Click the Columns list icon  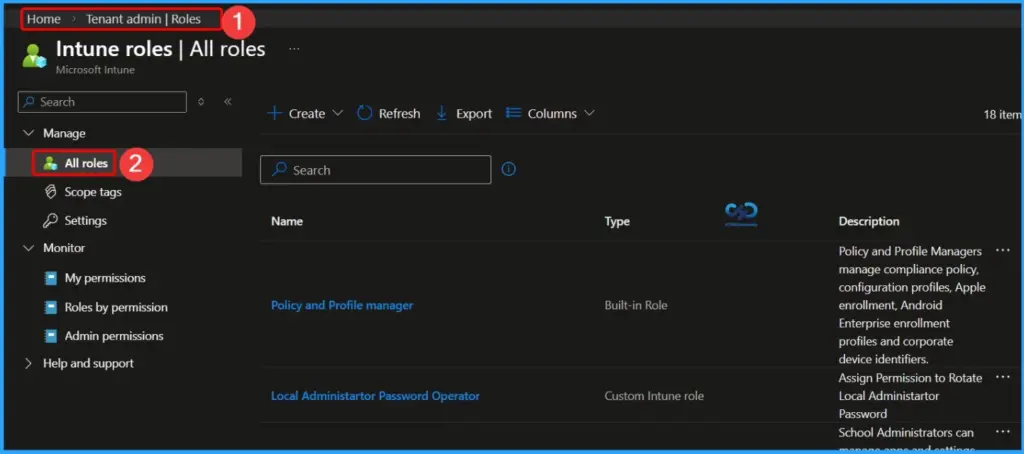(x=514, y=113)
